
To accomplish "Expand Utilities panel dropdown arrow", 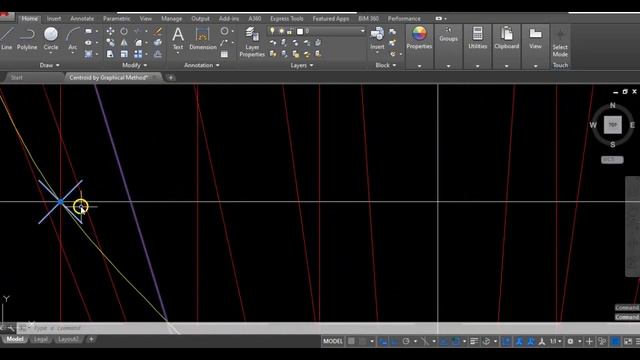I will (x=478, y=66).
